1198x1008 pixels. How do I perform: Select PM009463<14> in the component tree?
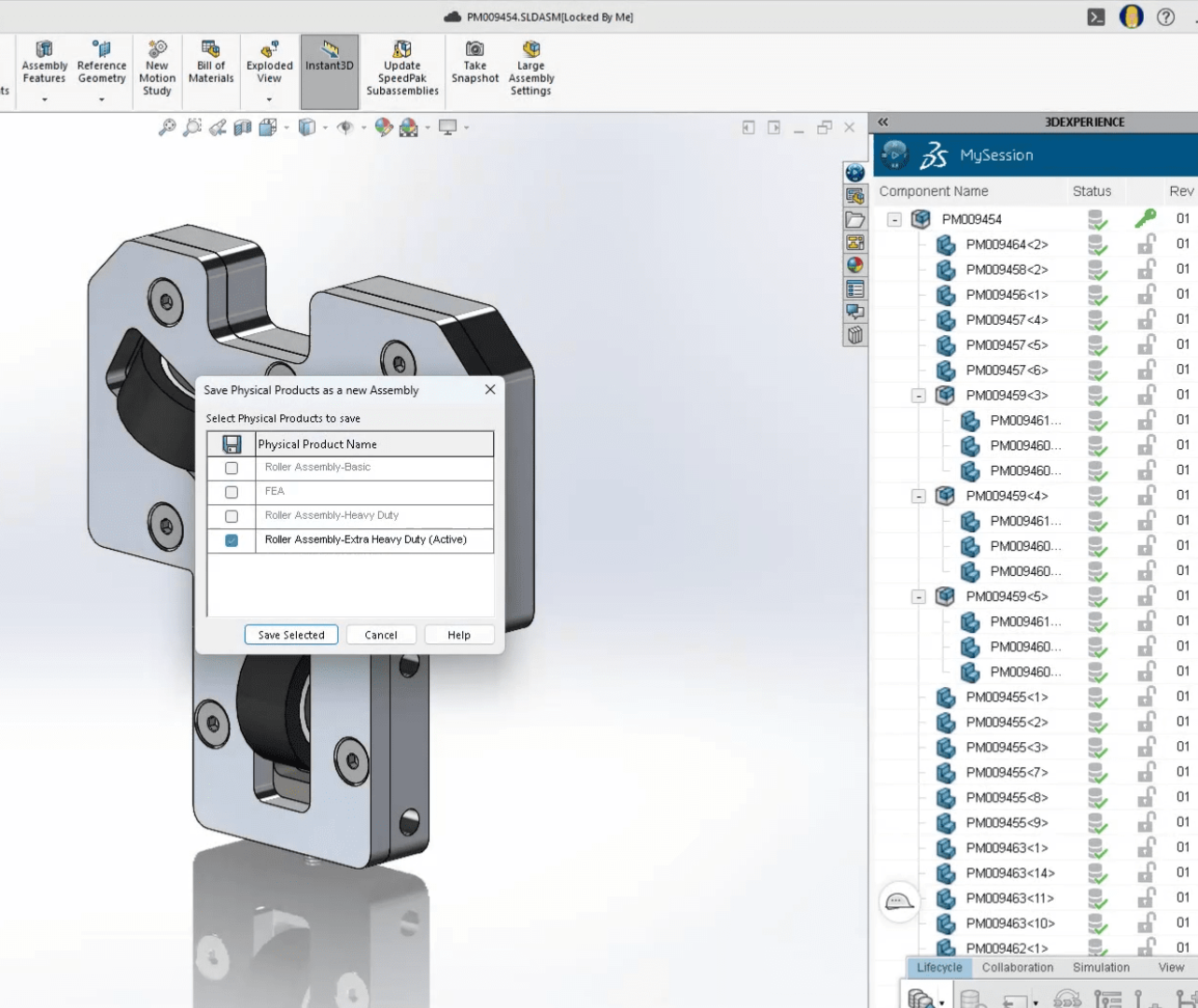point(1009,874)
